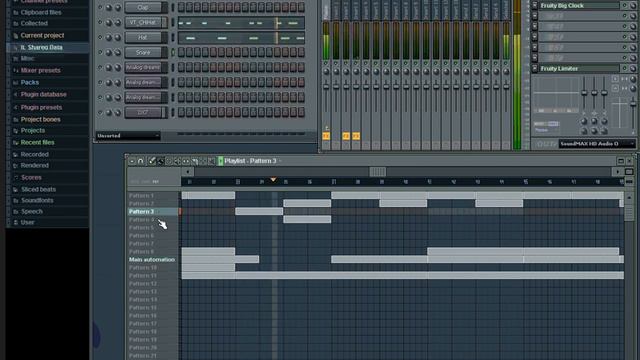Adjust Fruity Limiter mix level knob
Screen dimensions: 640x360
pos(633,69)
